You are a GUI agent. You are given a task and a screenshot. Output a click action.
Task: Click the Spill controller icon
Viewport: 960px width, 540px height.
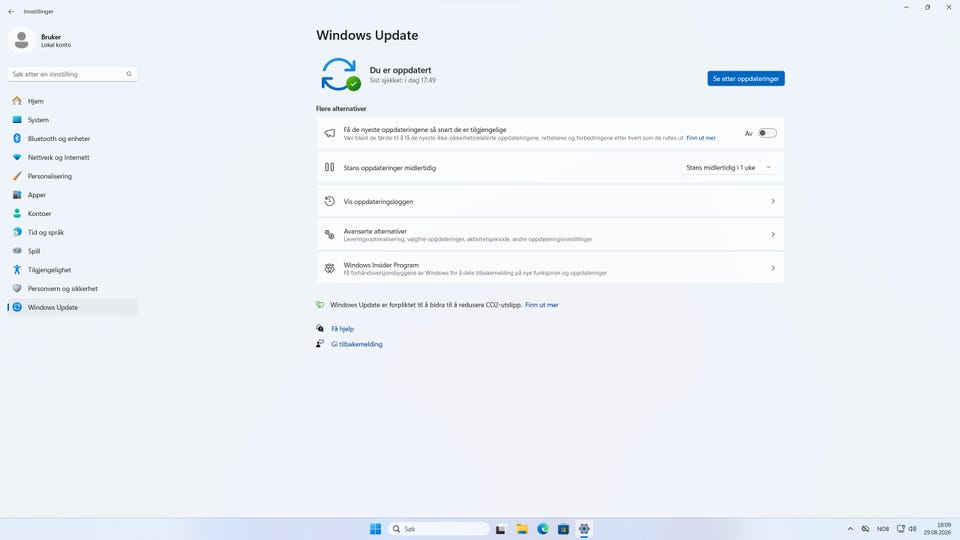point(17,251)
